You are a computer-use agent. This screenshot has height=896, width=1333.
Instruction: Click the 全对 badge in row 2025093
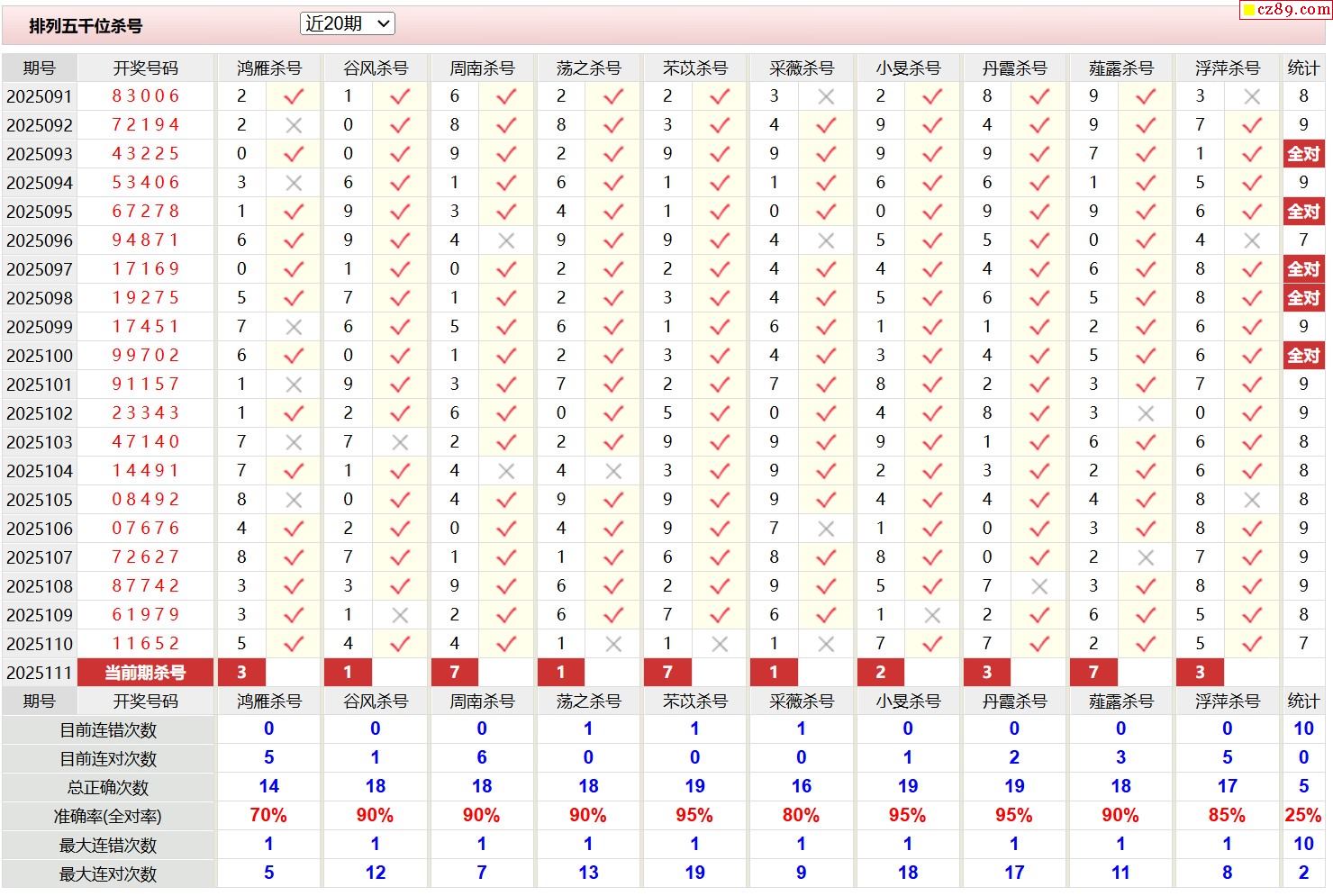1303,154
